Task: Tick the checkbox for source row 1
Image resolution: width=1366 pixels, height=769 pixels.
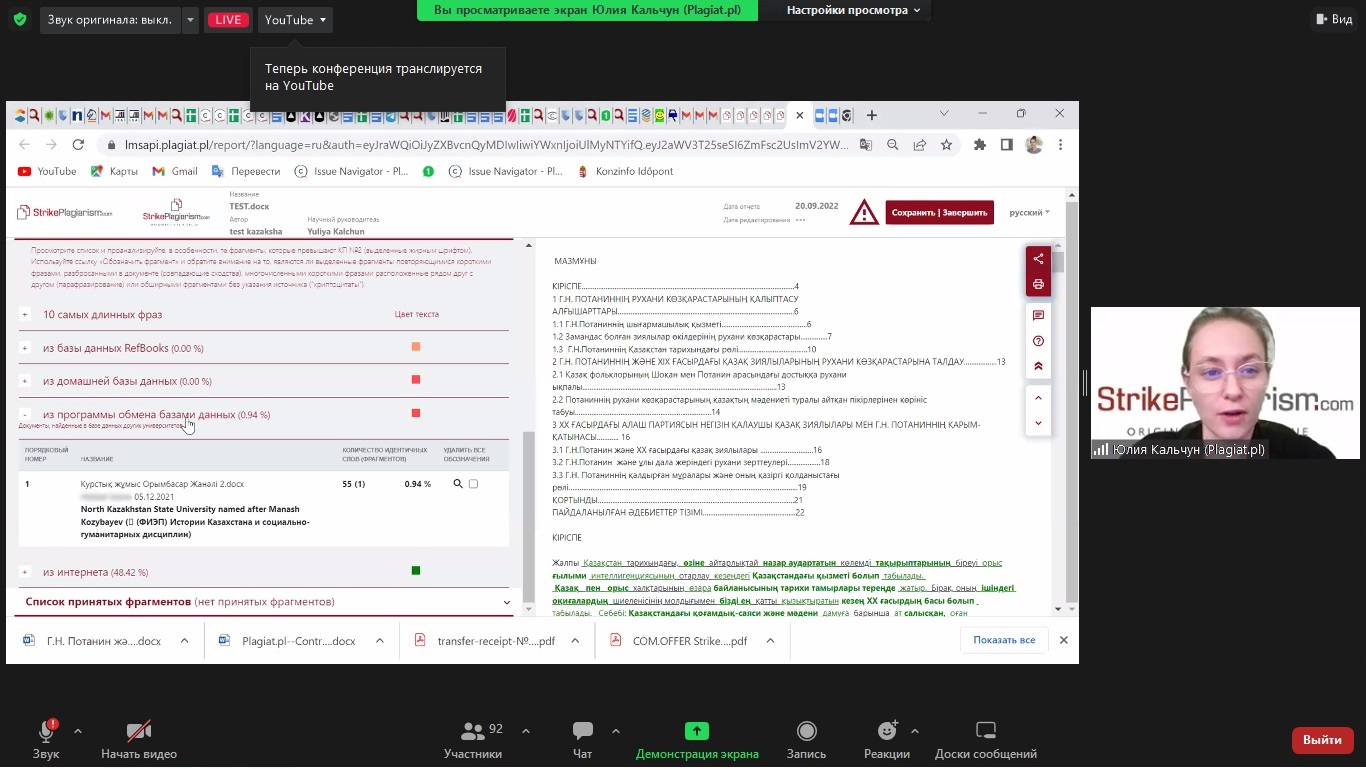Action: click(x=473, y=484)
